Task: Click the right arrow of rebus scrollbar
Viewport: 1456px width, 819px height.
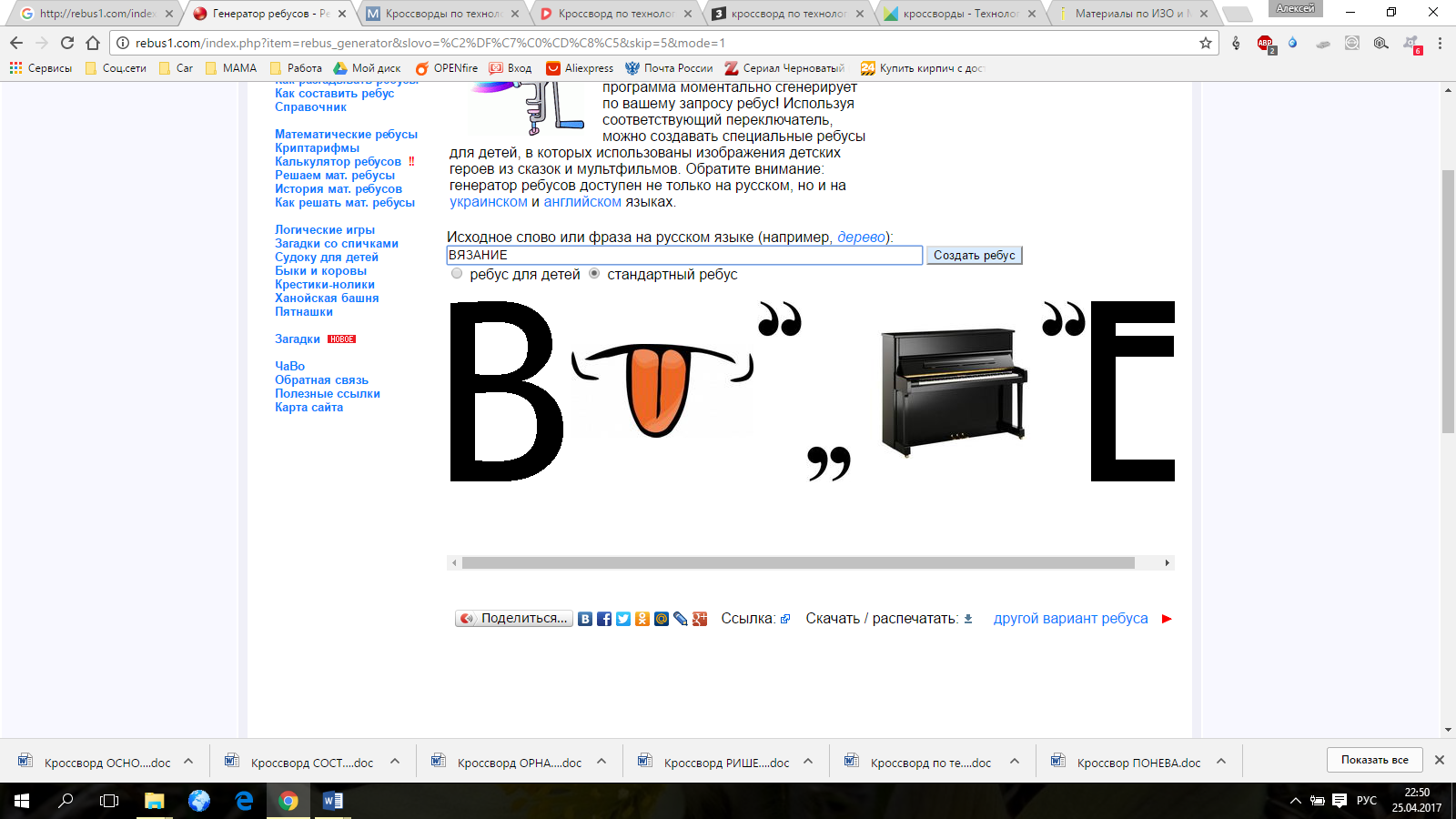Action: 1168,563
